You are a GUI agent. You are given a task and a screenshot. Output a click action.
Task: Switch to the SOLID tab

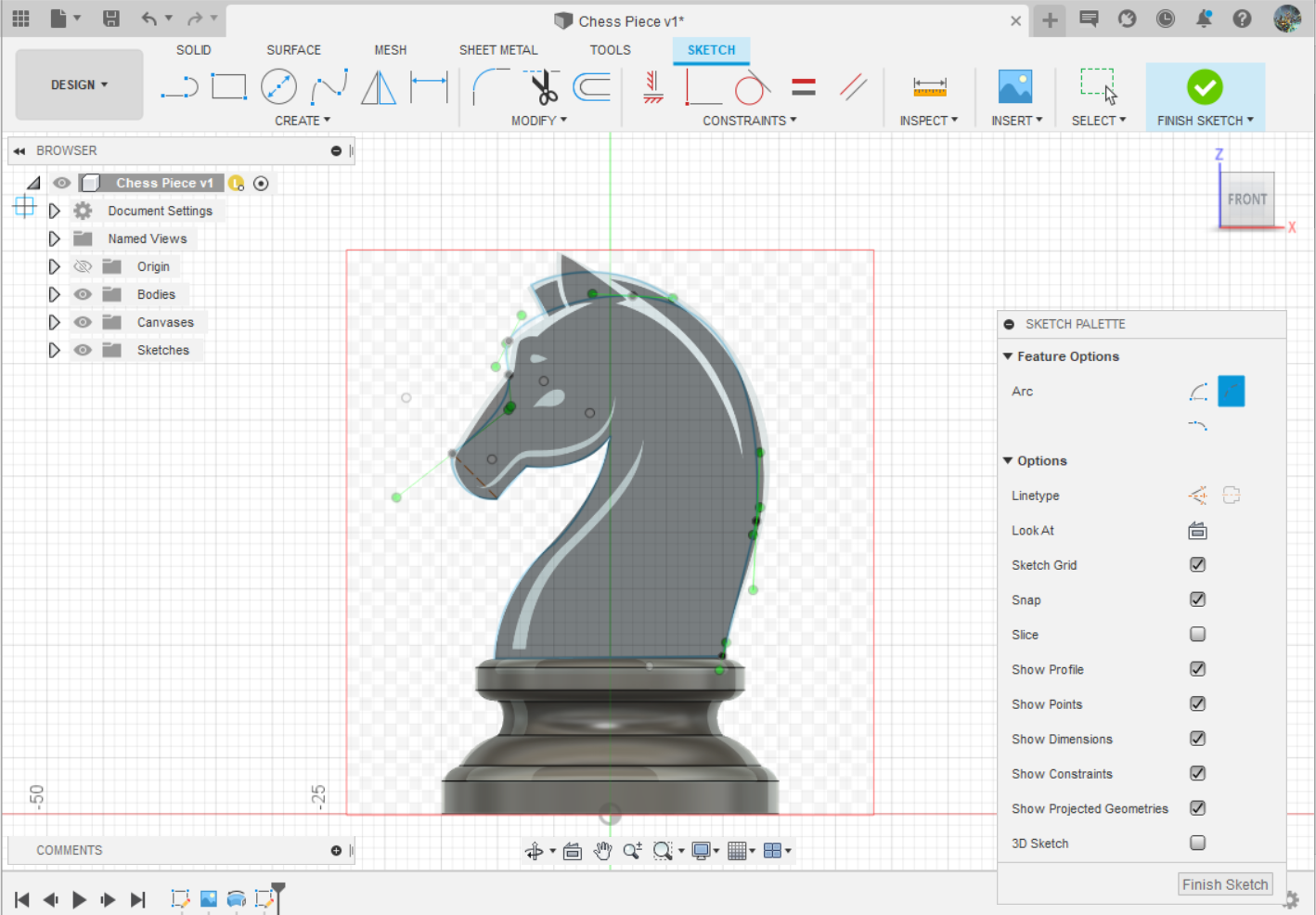(193, 50)
